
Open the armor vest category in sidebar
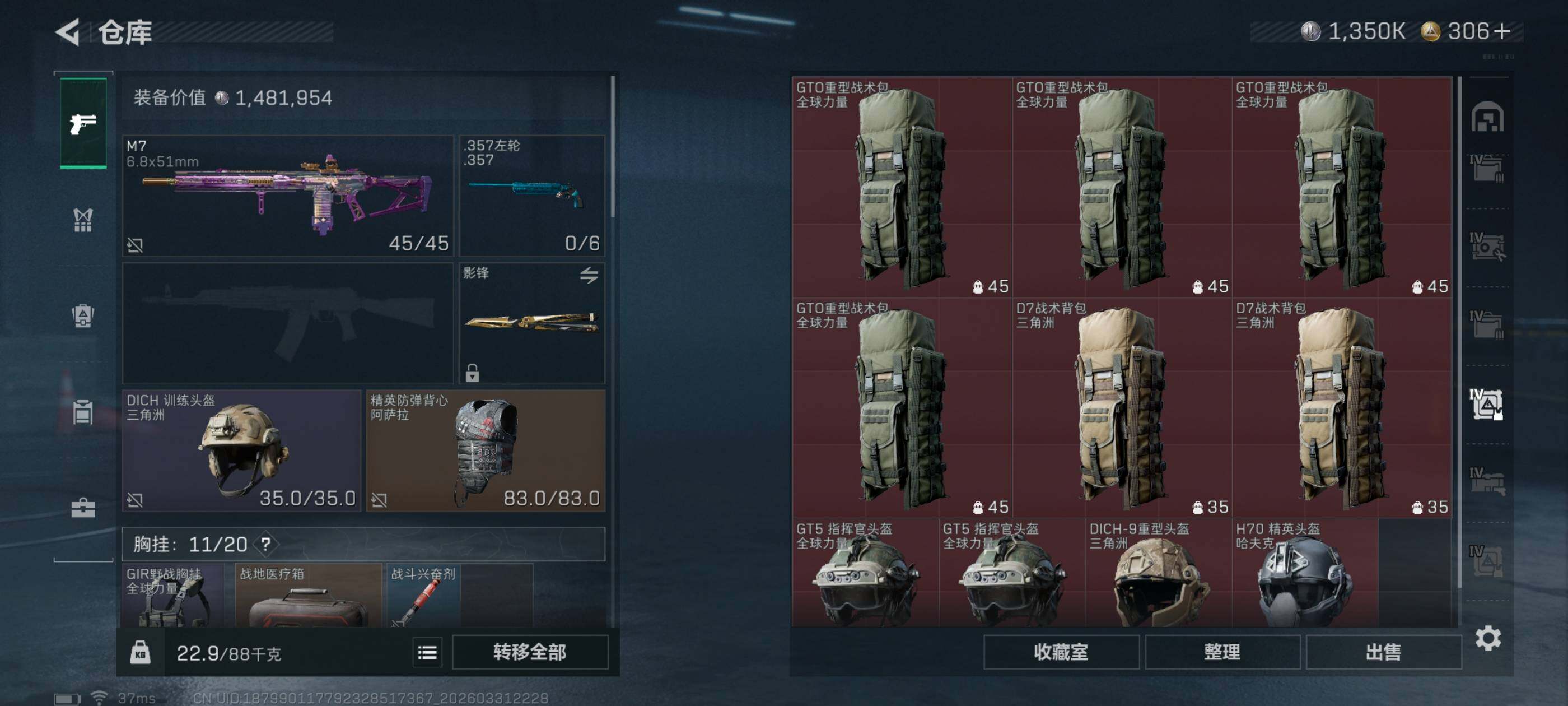click(83, 220)
